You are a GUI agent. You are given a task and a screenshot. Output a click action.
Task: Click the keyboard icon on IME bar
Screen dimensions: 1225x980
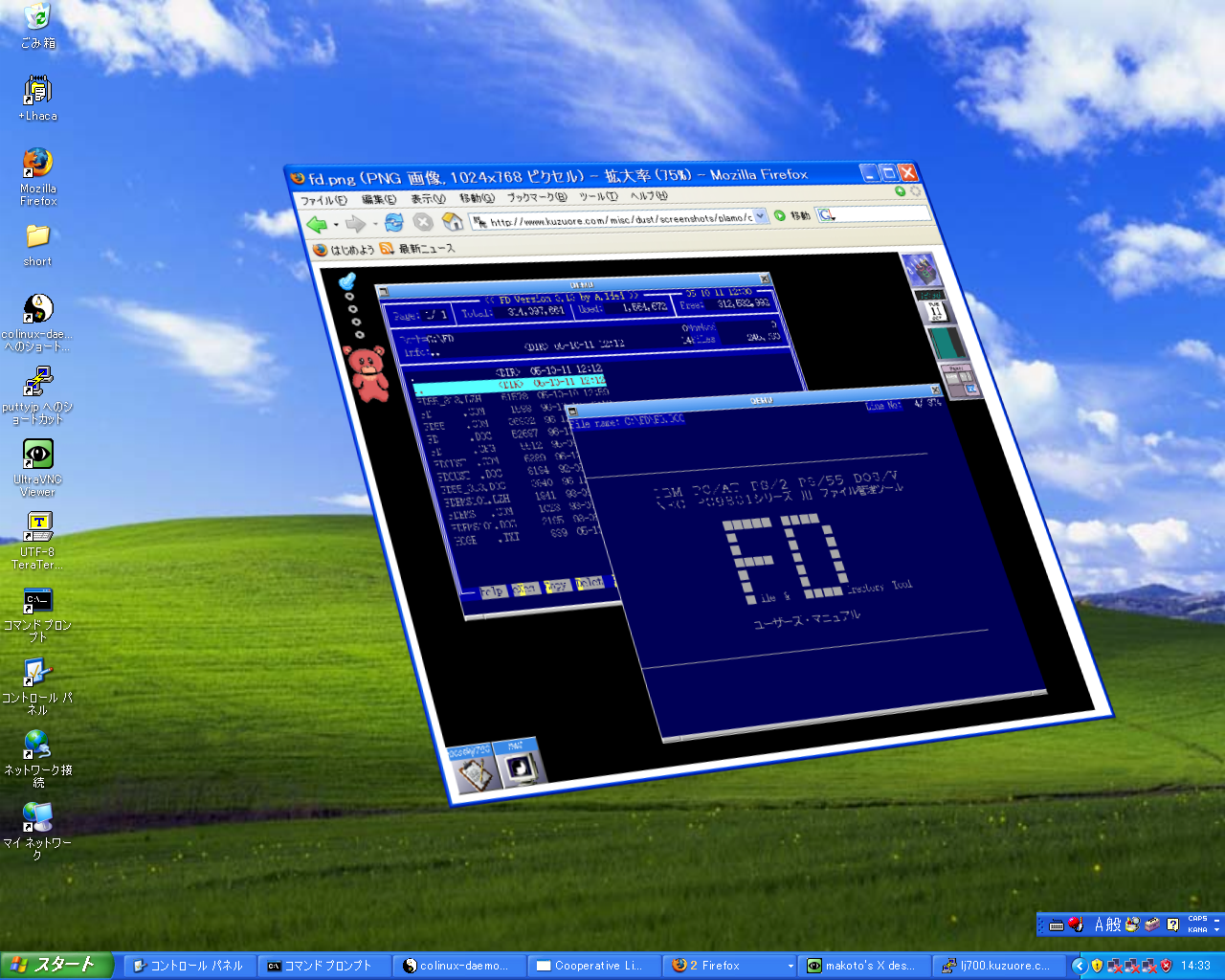point(1057,925)
